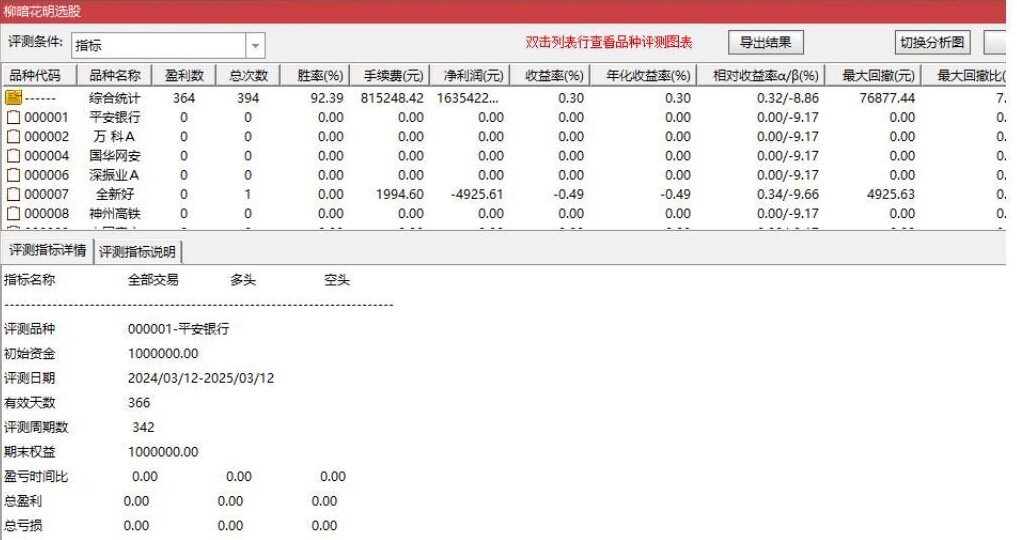Click the document icon beside 000004
Screen dimensions: 1017x540
coord(13,156)
